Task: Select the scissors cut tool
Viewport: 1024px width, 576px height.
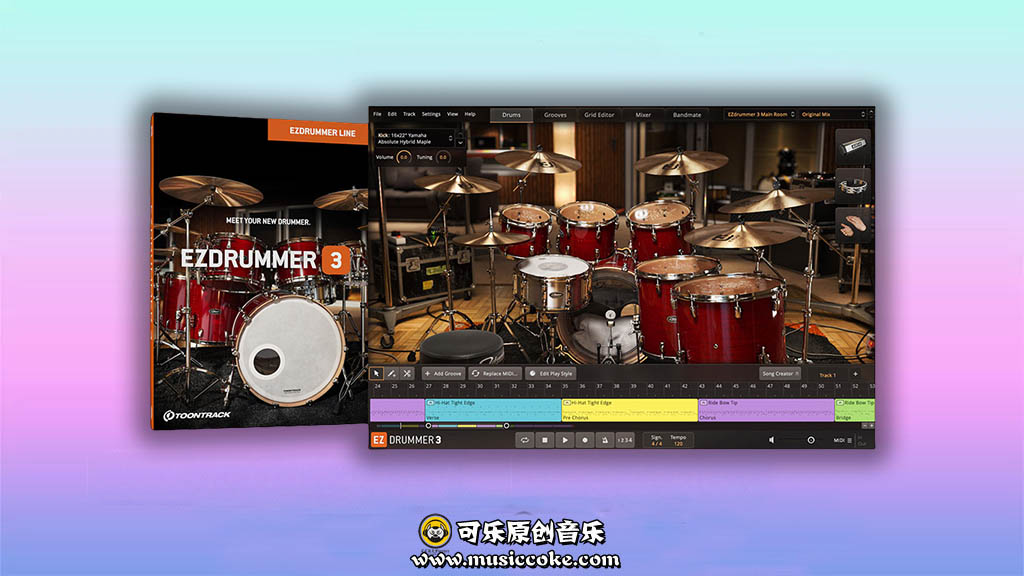Action: tap(407, 374)
